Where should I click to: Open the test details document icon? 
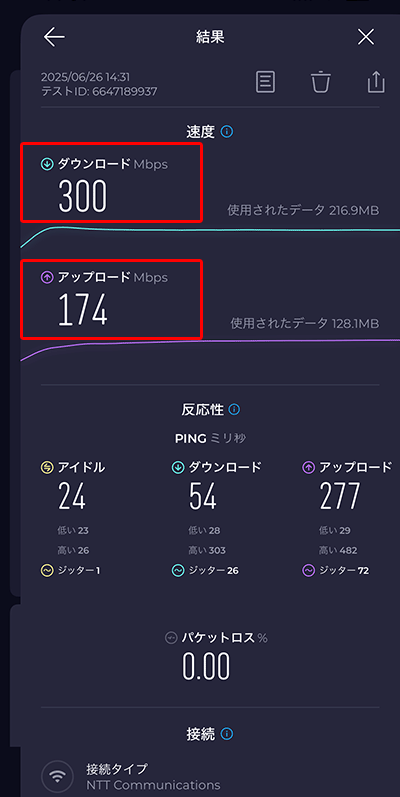click(x=265, y=82)
